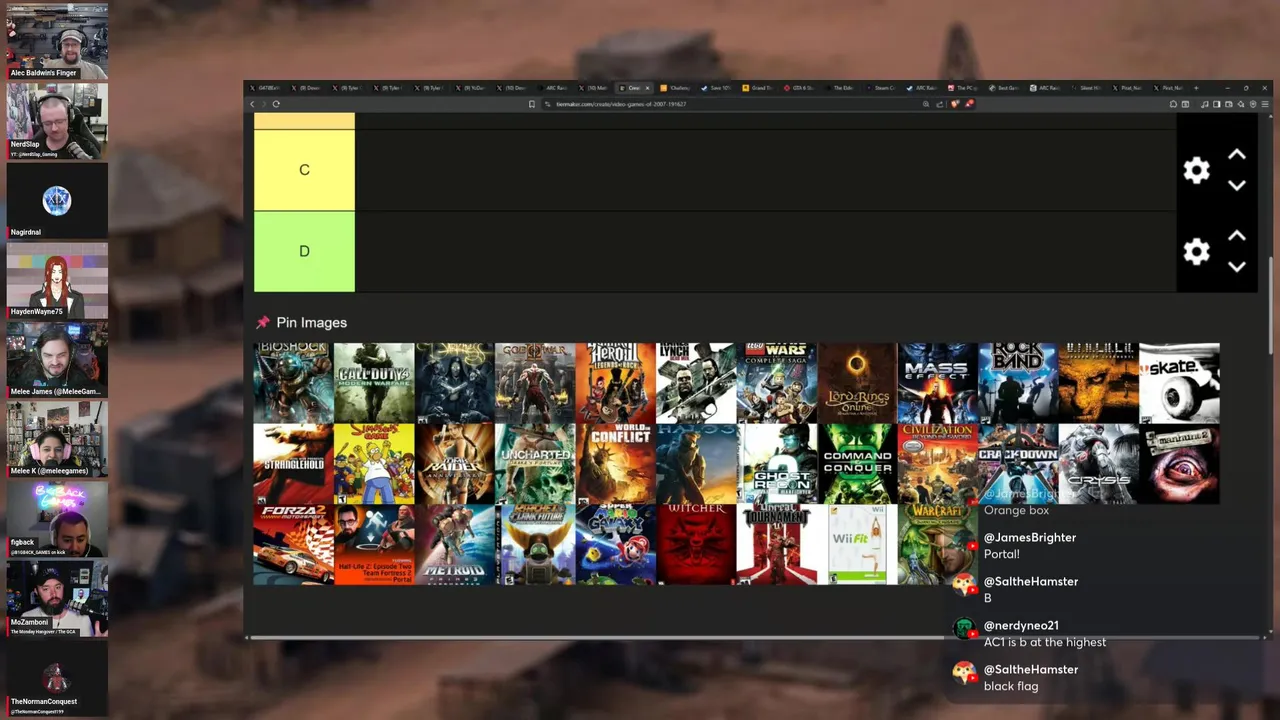Select the NerdSlap webcam tile
Viewport: 1280px width, 720px height.
click(x=57, y=121)
